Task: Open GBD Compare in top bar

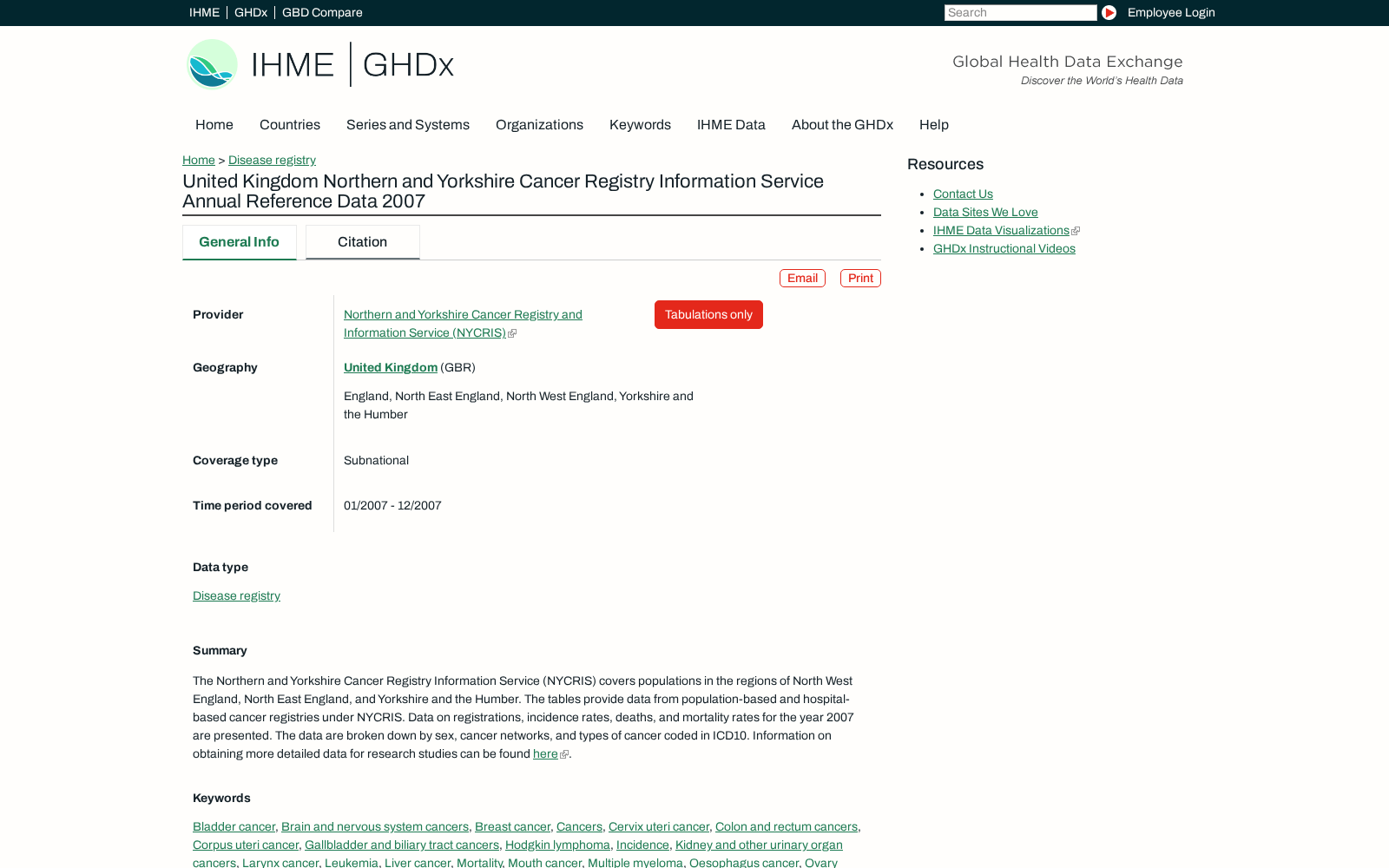Action: pyautogui.click(x=322, y=12)
